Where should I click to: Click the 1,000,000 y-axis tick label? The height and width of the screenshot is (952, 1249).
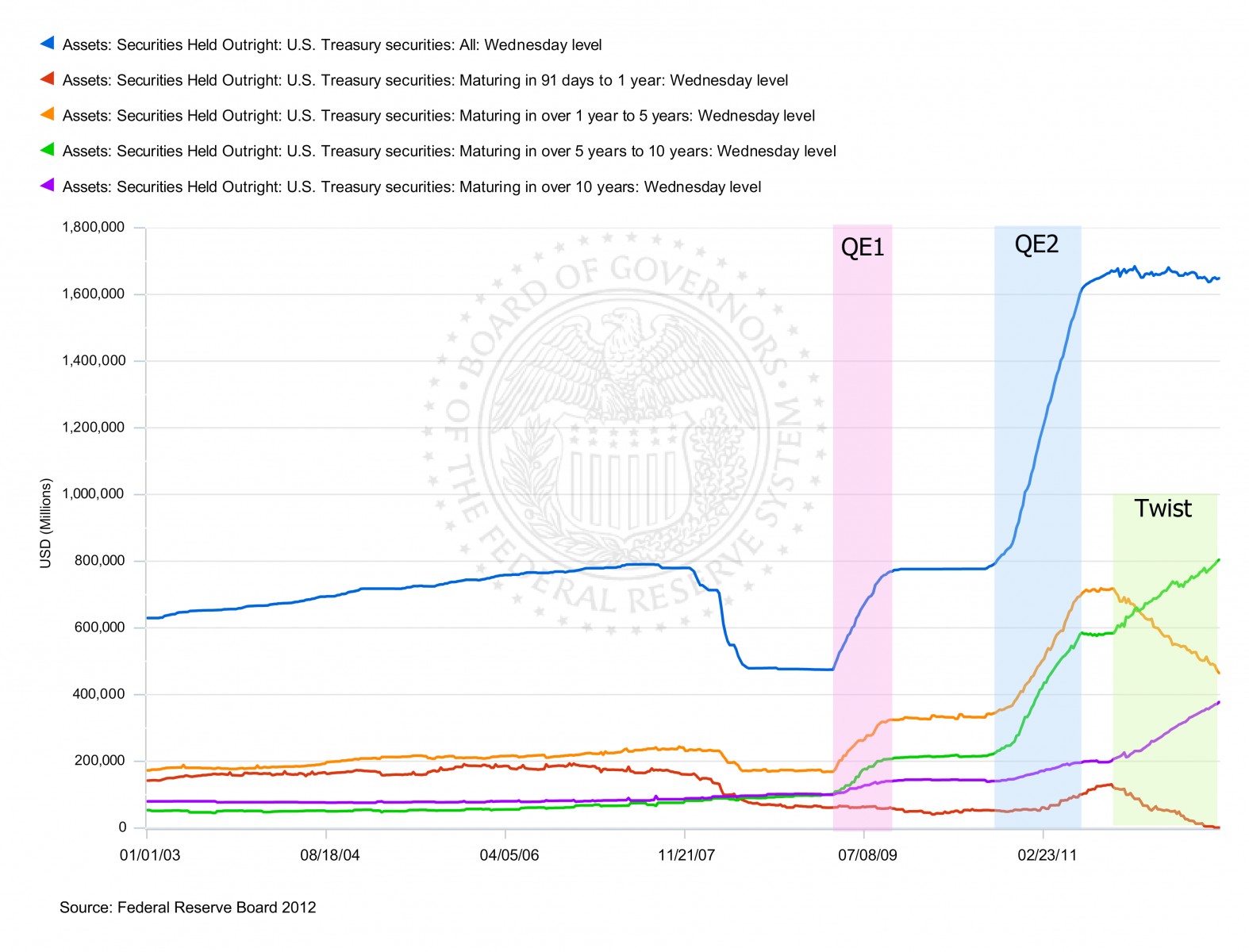click(93, 494)
